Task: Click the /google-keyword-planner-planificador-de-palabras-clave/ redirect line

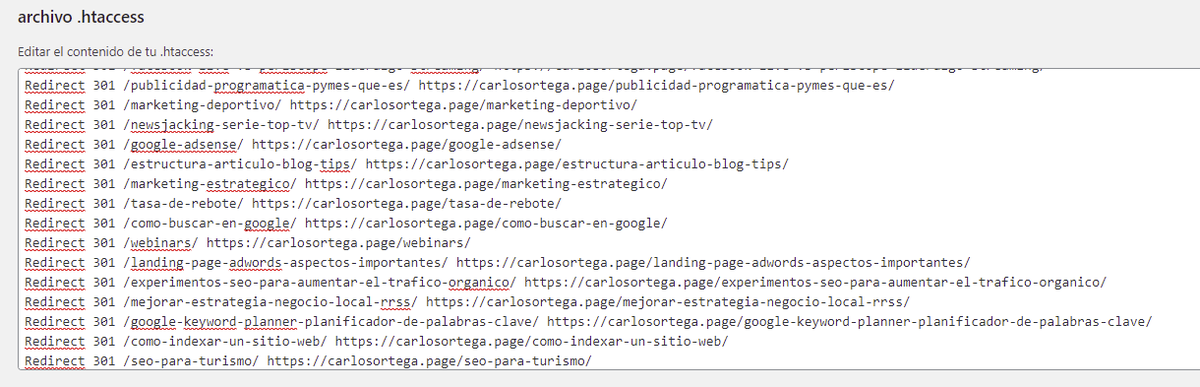Action: point(588,321)
